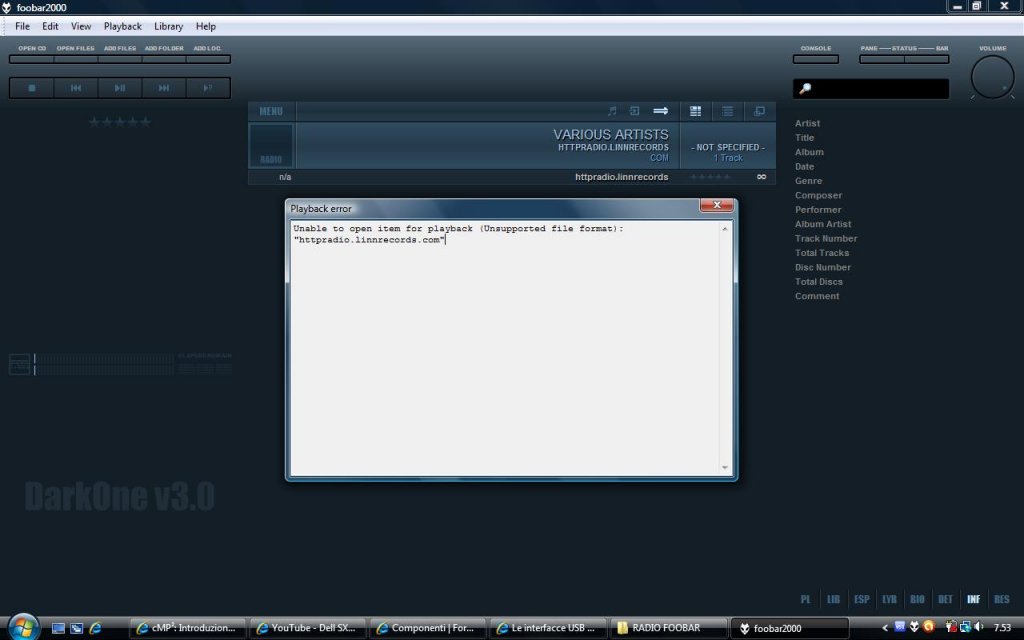Open the playlist MENU button
This screenshot has width=1024, height=640.
tap(271, 111)
